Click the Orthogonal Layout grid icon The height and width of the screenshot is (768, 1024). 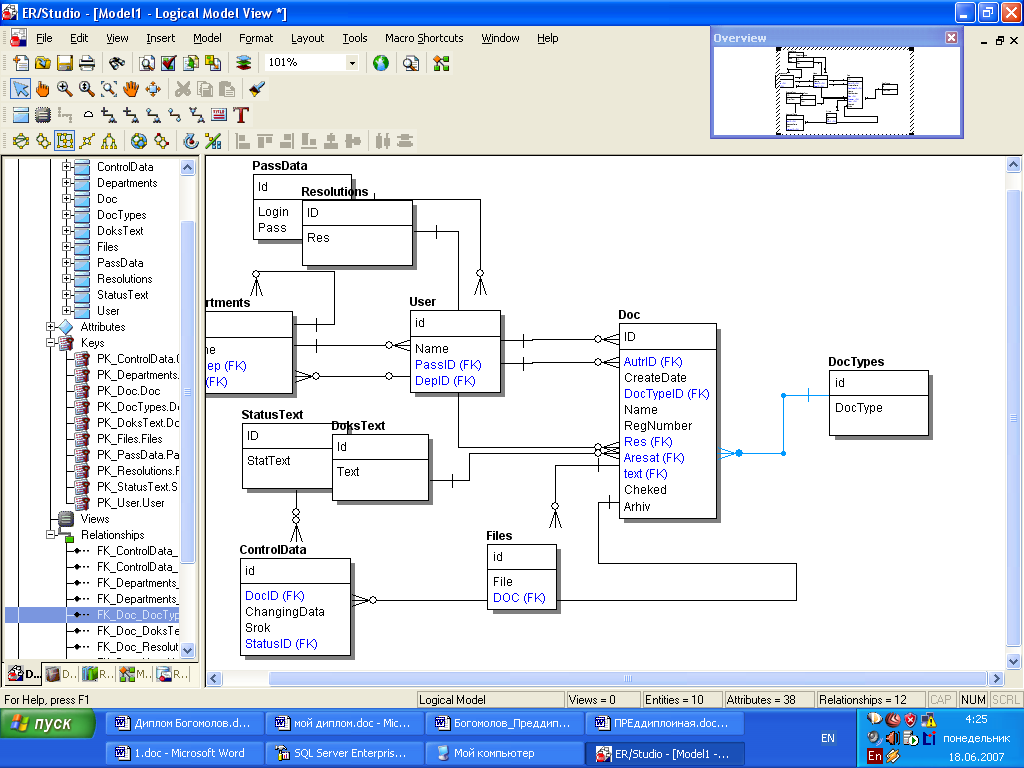[x=65, y=140]
